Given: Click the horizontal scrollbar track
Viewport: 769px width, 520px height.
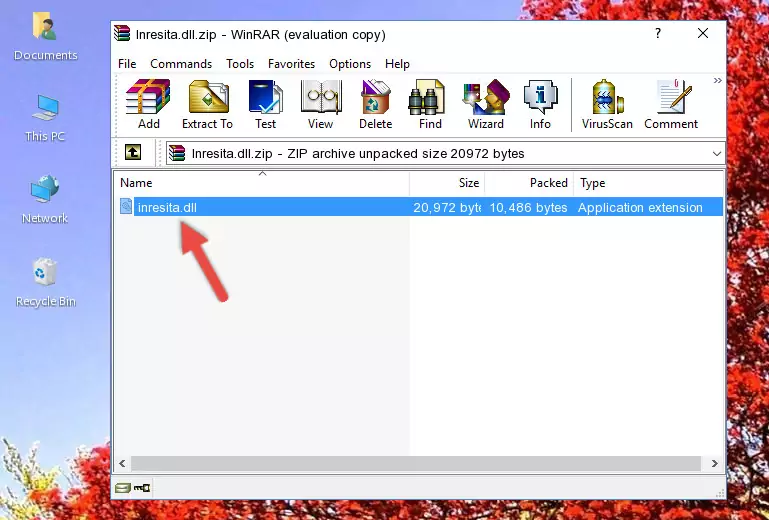Looking at the screenshot, I should point(416,463).
